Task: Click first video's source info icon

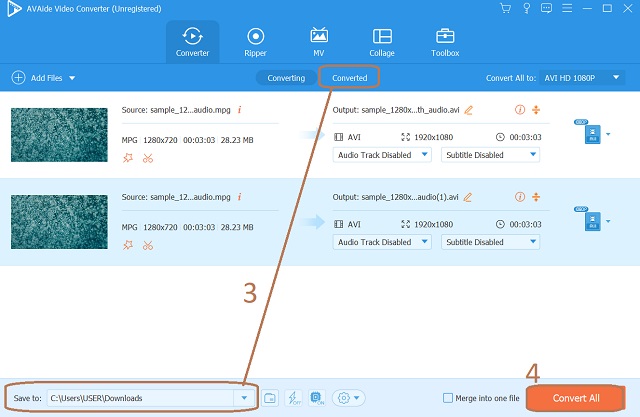Action: click(x=240, y=110)
